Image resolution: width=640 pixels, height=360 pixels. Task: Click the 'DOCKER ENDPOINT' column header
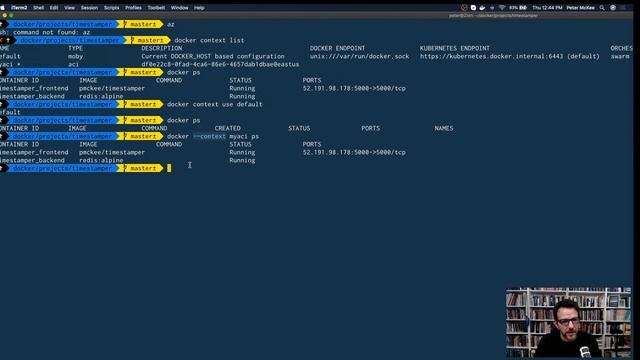click(x=337, y=48)
